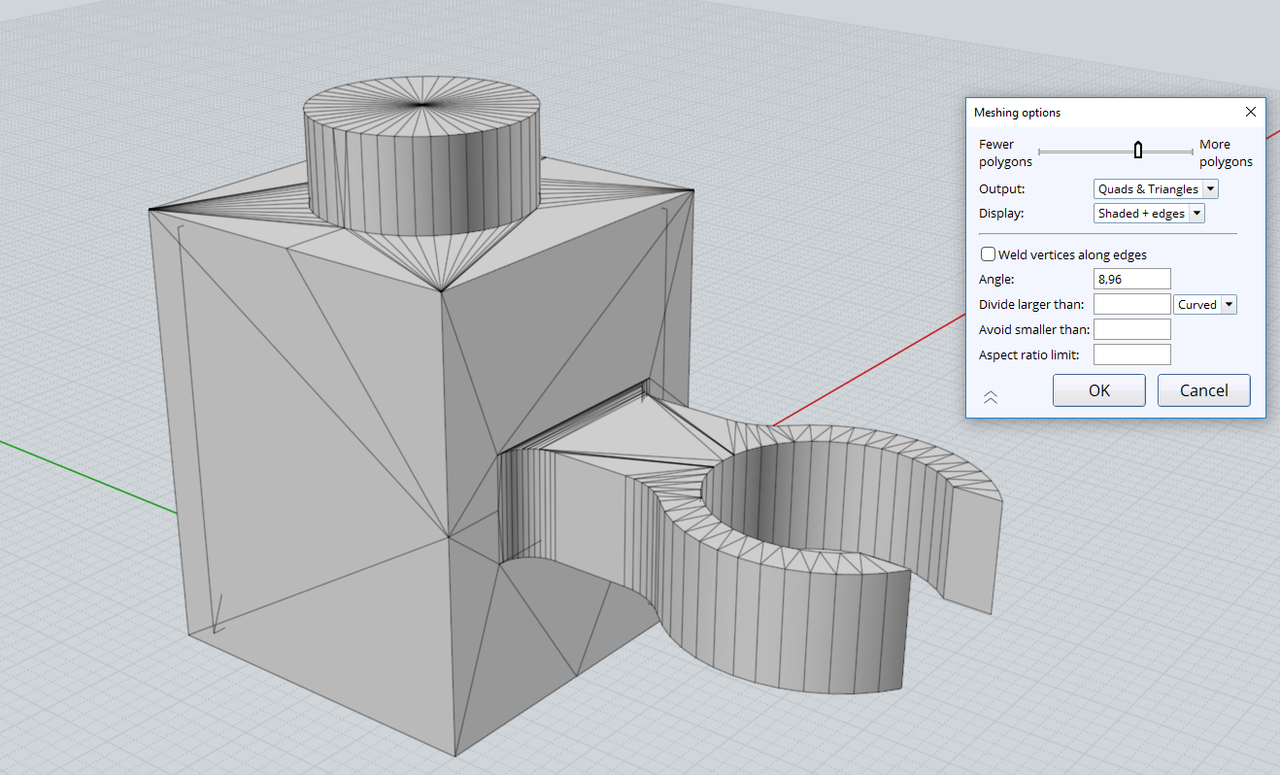Open the Display Shaded + edges dropdown

[x=1149, y=213]
